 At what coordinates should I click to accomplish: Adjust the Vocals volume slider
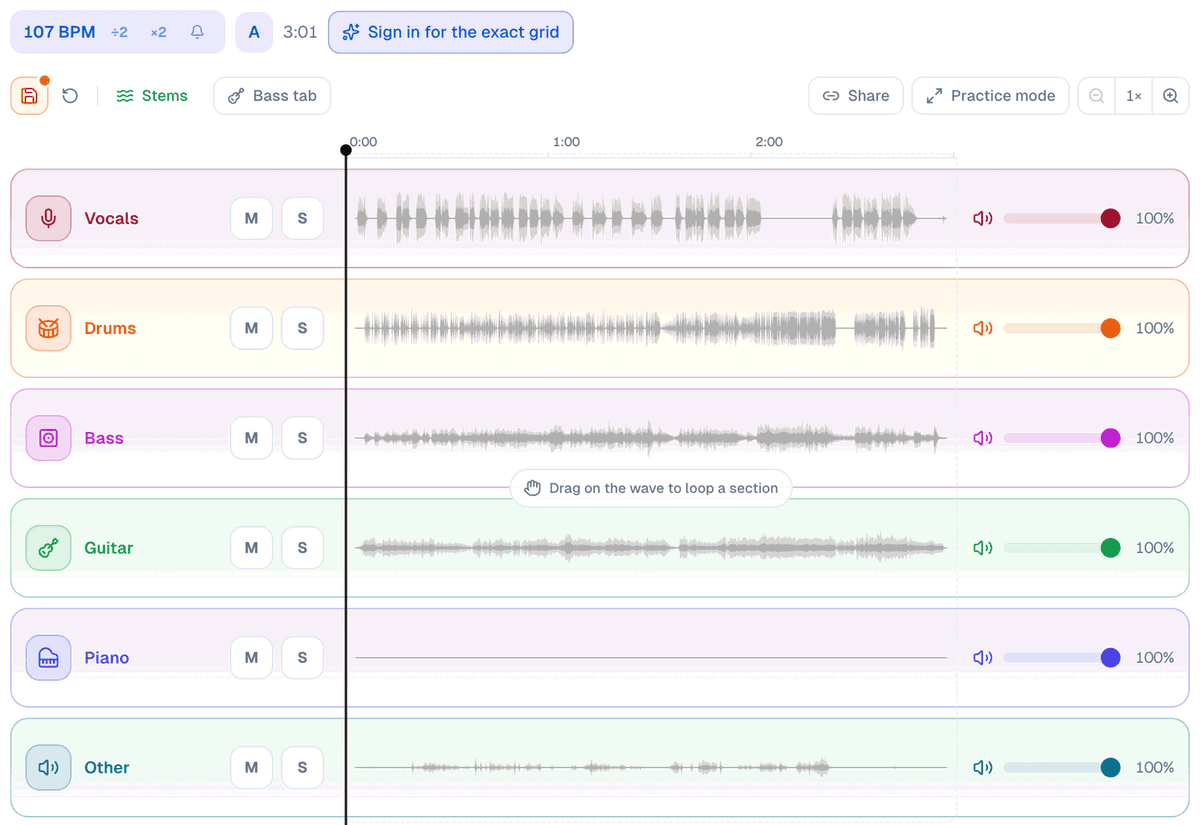pyautogui.click(x=1061, y=218)
